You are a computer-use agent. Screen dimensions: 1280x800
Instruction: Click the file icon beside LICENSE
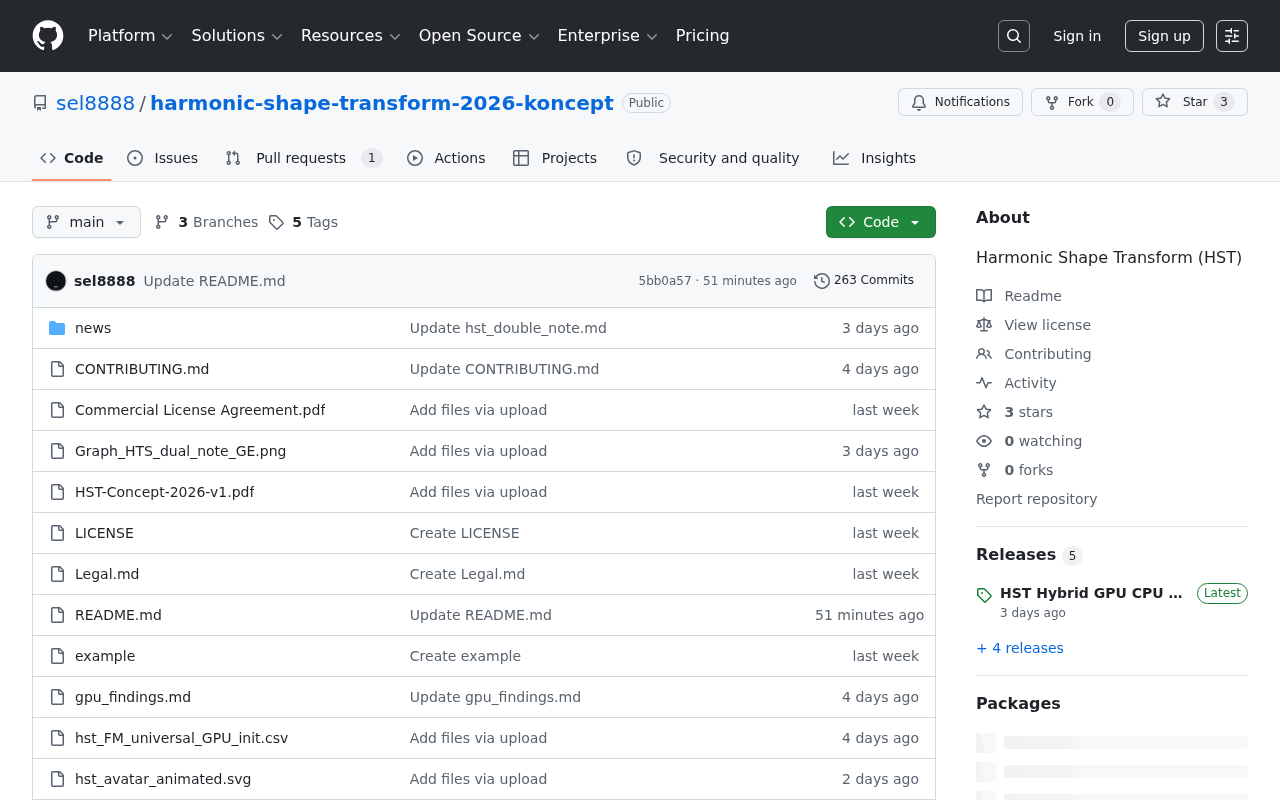coord(57,533)
